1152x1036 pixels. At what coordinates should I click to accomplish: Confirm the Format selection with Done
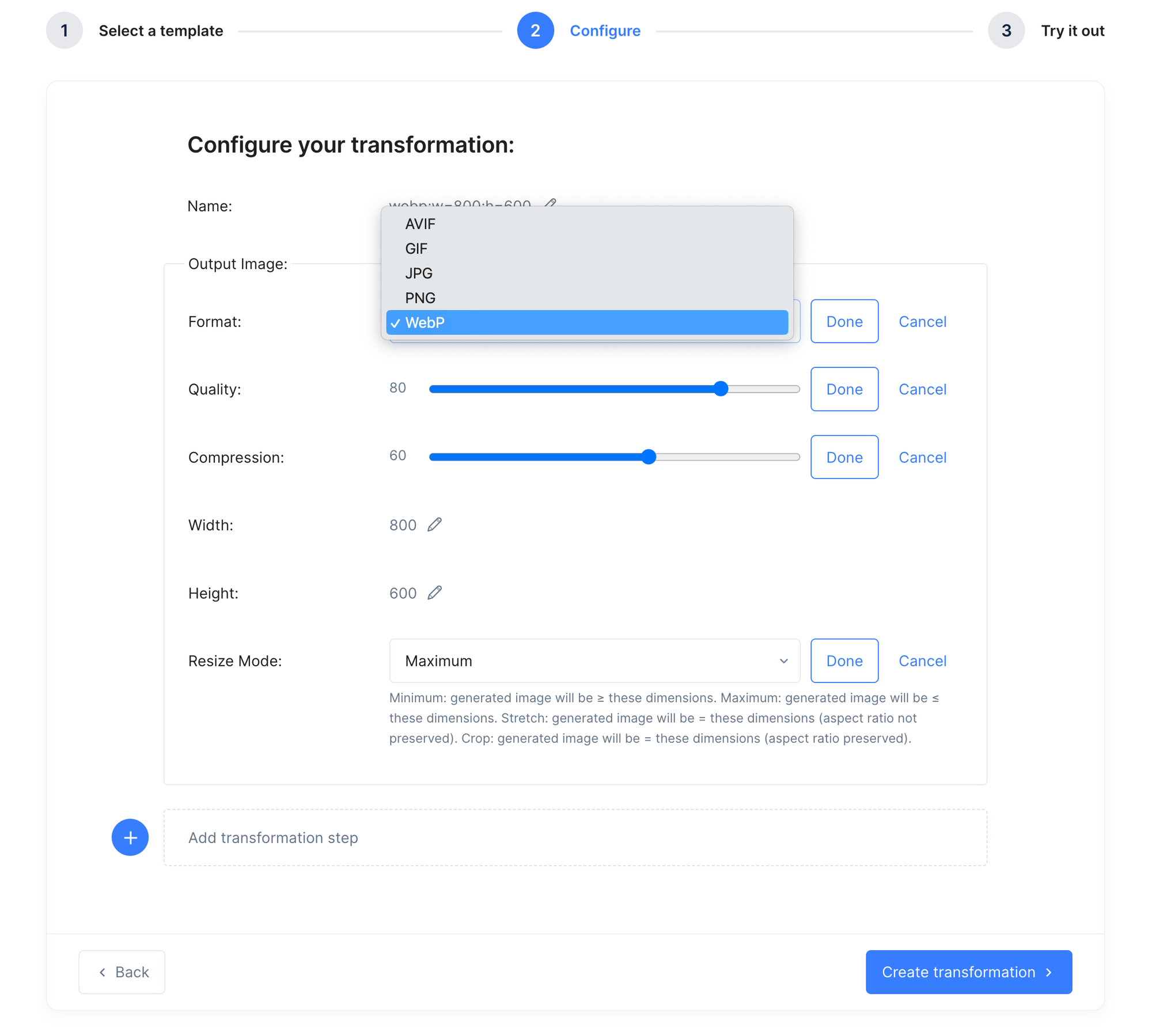(x=844, y=321)
